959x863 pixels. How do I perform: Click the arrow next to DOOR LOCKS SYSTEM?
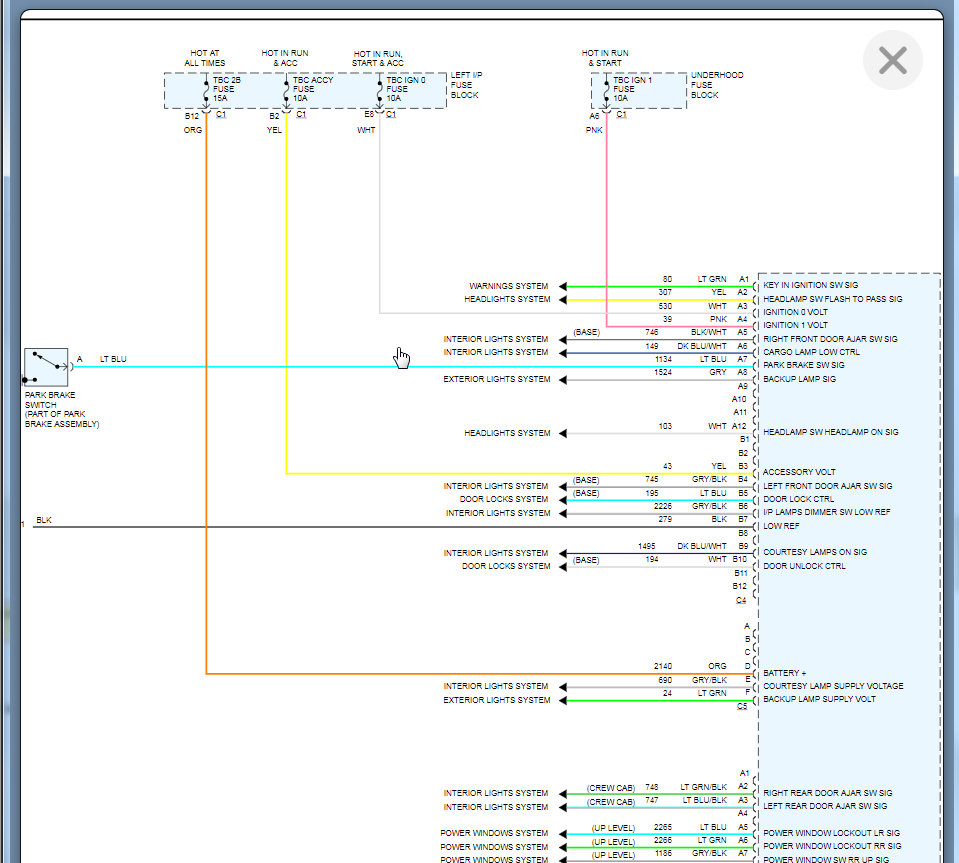point(564,499)
